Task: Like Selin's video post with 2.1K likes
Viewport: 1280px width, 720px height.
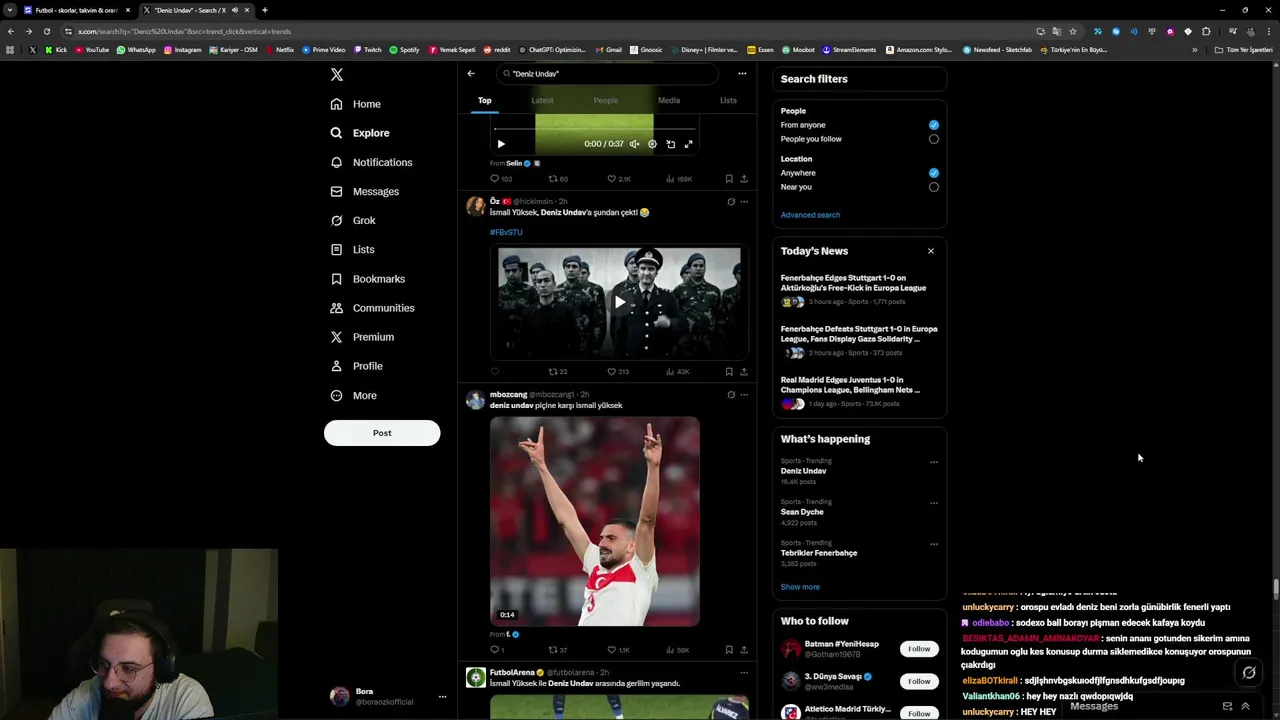Action: click(619, 179)
